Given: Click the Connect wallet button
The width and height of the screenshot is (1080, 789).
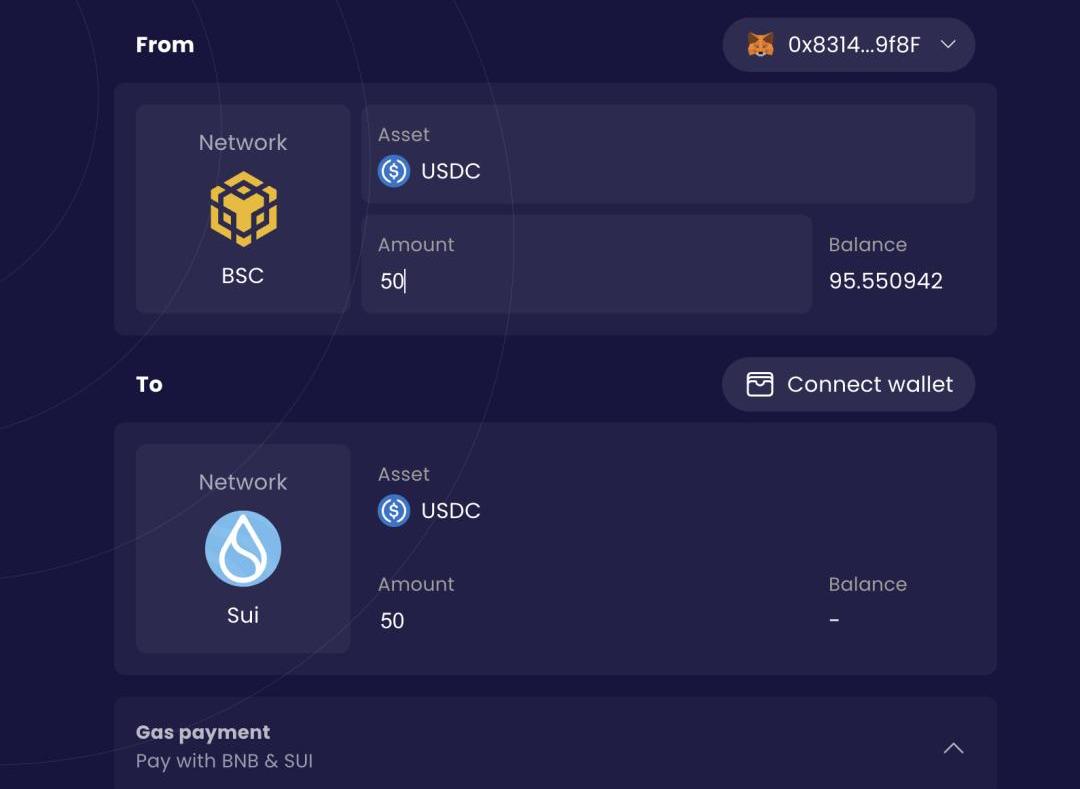Looking at the screenshot, I should 849,384.
